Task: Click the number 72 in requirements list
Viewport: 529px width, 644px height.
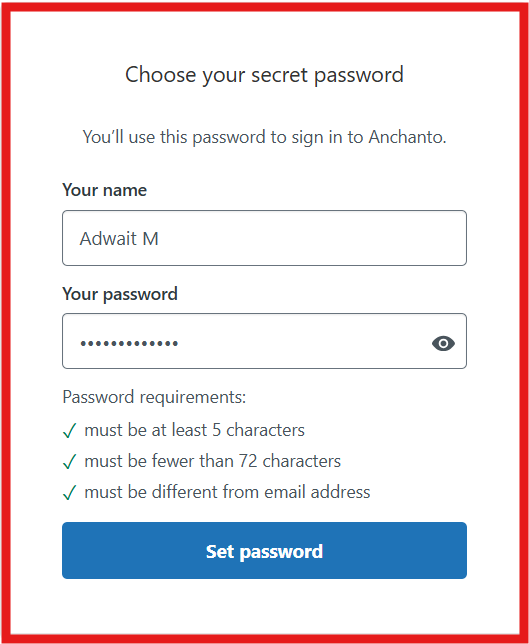Action: tap(248, 461)
